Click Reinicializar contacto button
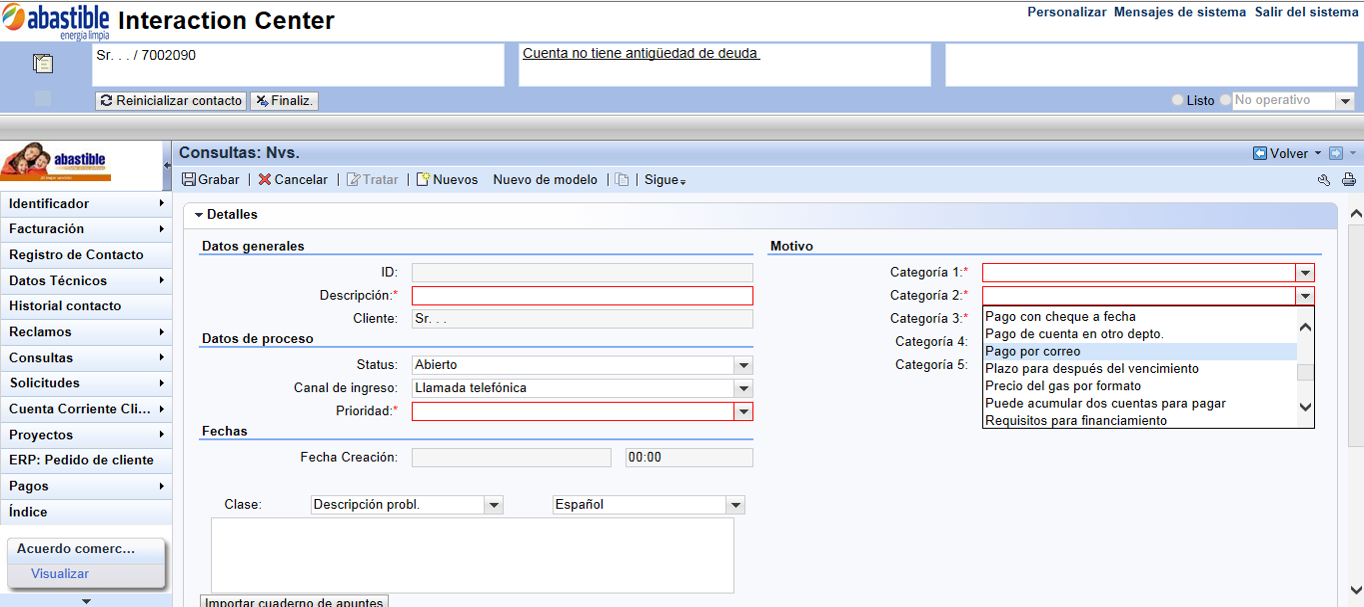Screen dimensions: 1364x607 point(171,101)
